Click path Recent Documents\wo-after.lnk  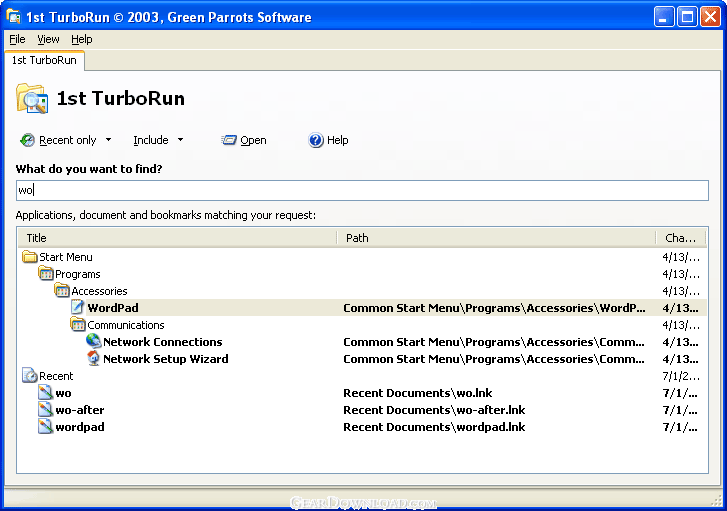(x=434, y=410)
